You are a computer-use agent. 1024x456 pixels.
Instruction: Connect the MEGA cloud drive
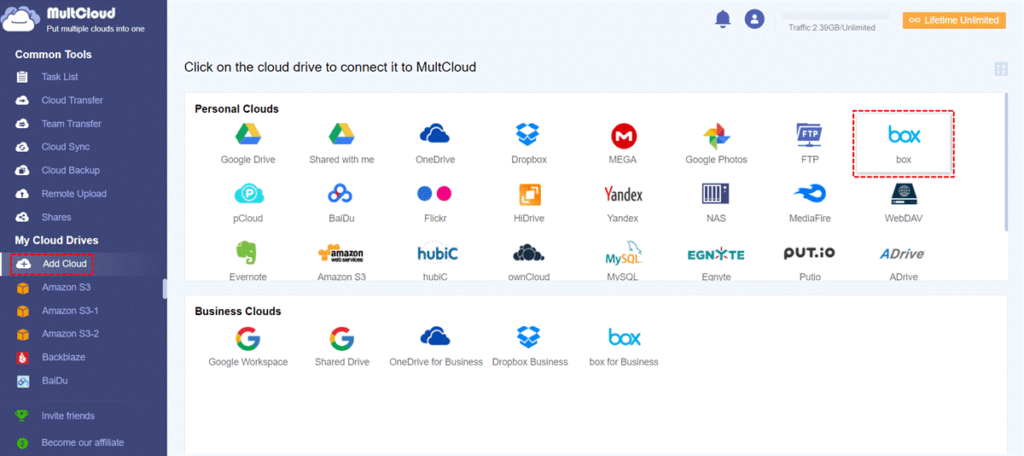coord(624,144)
